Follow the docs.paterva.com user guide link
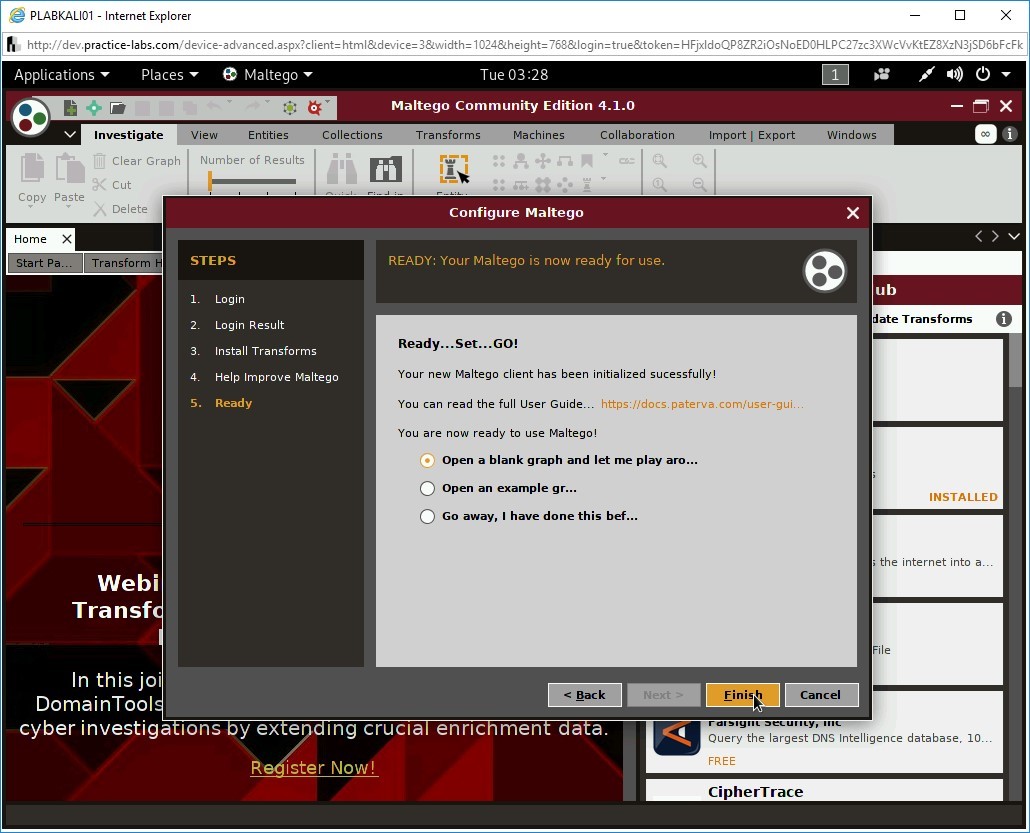Image resolution: width=1030 pixels, height=833 pixels. click(703, 404)
